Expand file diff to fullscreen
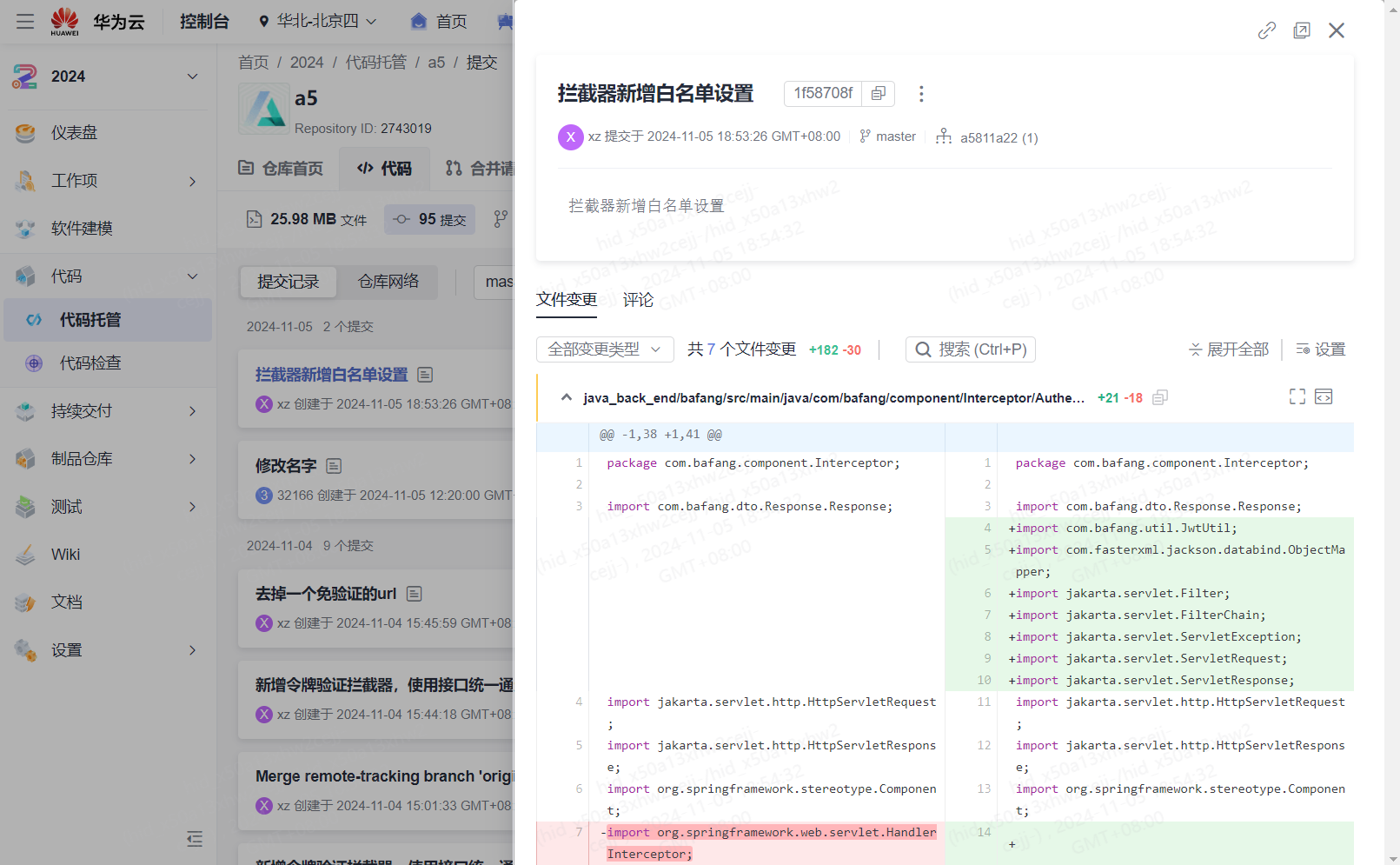Screen dimensions: 1400x865 click(x=1297, y=396)
